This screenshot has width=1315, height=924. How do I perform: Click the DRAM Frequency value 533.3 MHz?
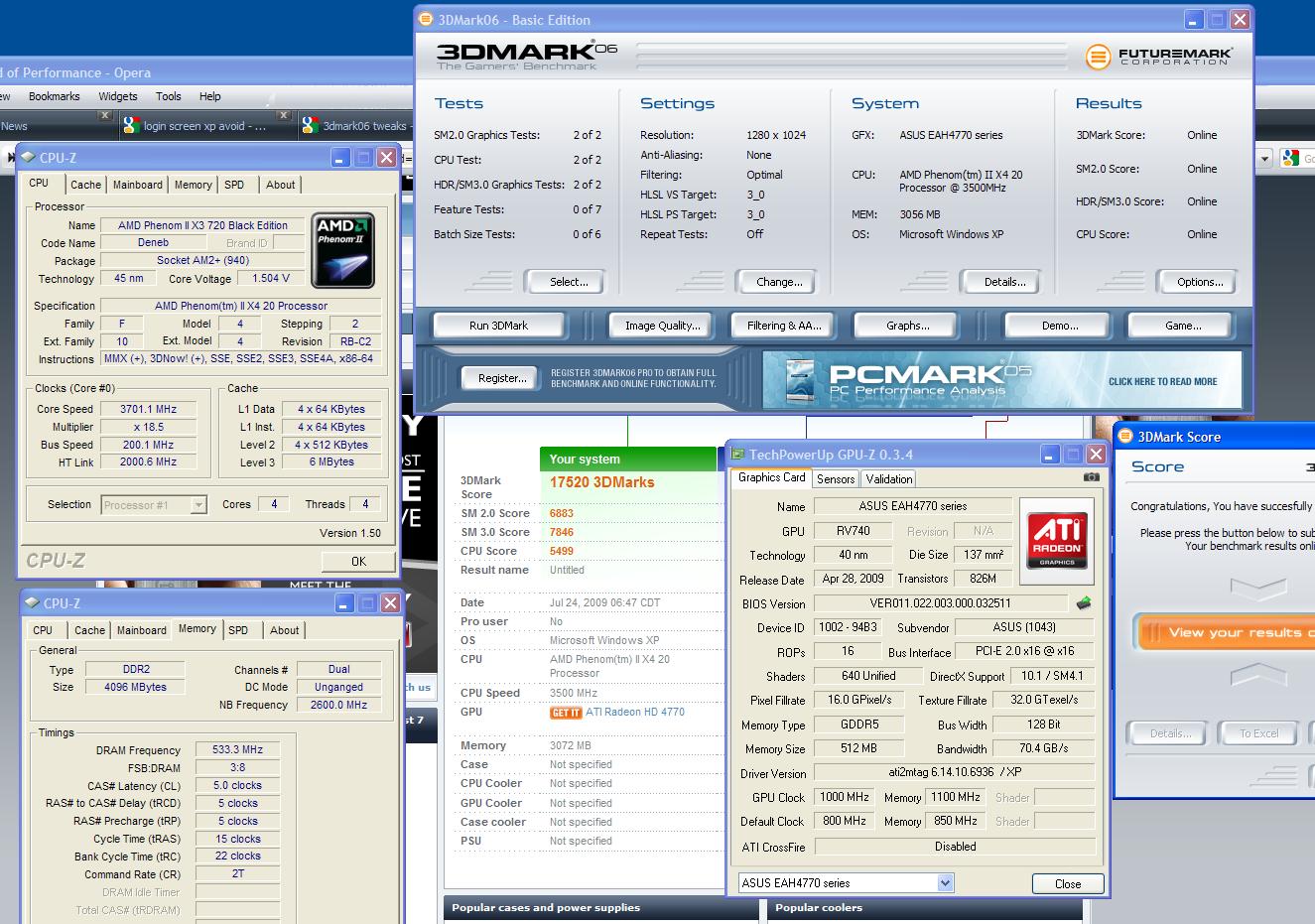[238, 750]
